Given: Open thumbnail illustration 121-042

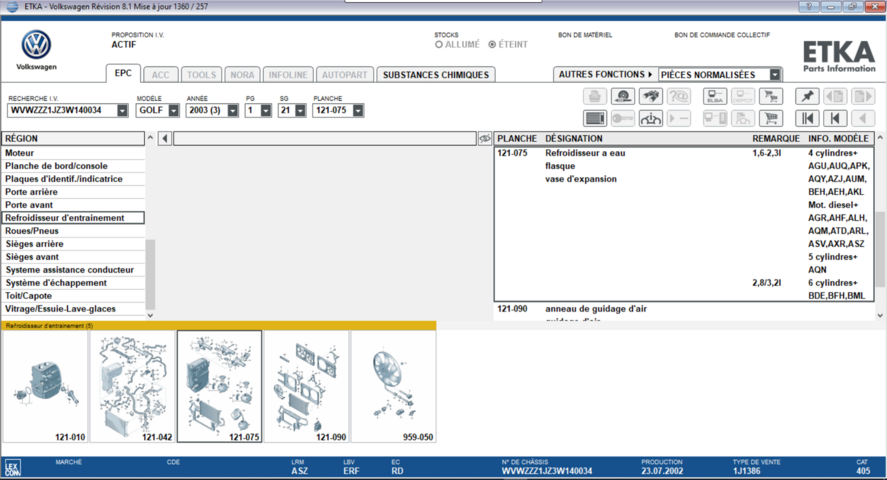Looking at the screenshot, I should [132, 386].
